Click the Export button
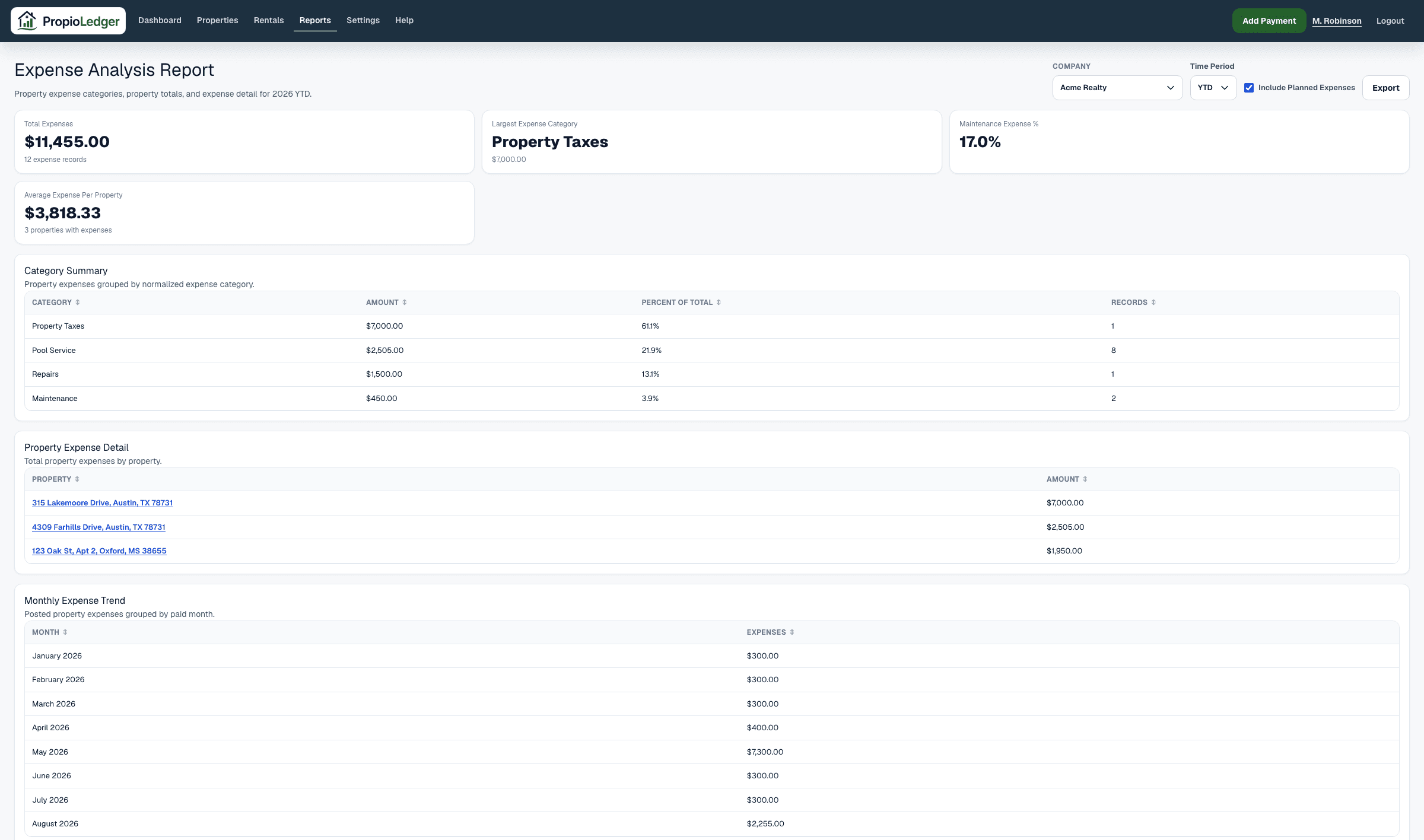The height and width of the screenshot is (840, 1424). click(x=1385, y=88)
